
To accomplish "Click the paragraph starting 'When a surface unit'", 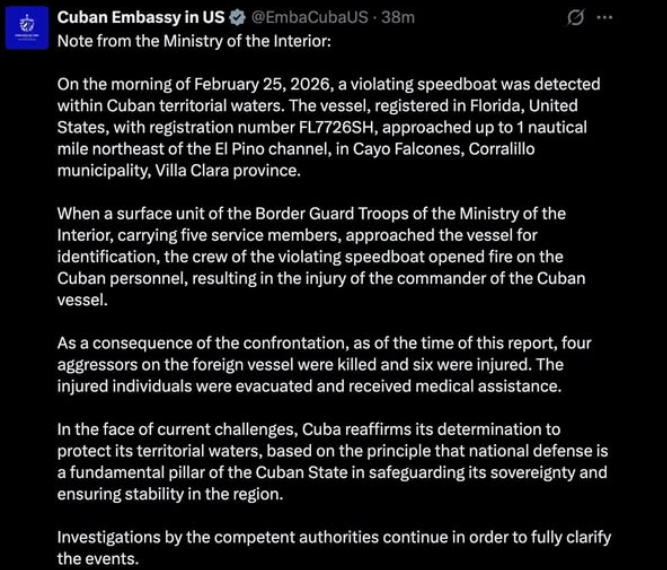I will click(x=320, y=257).
